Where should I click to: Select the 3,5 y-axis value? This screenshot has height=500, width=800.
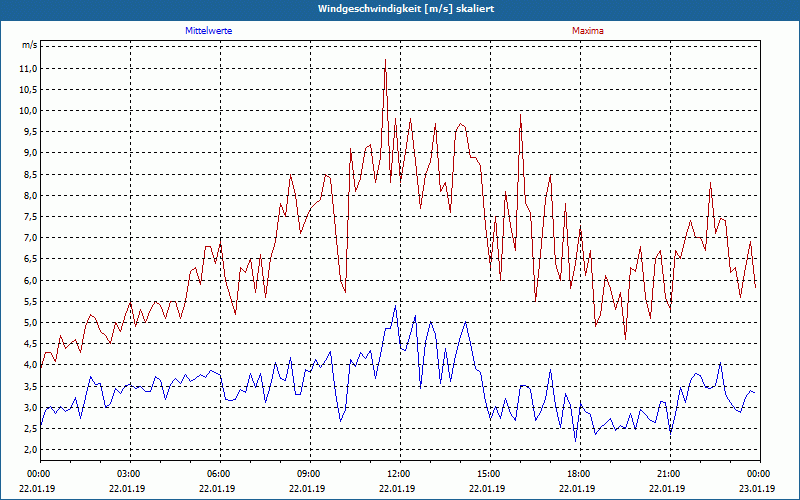point(30,386)
